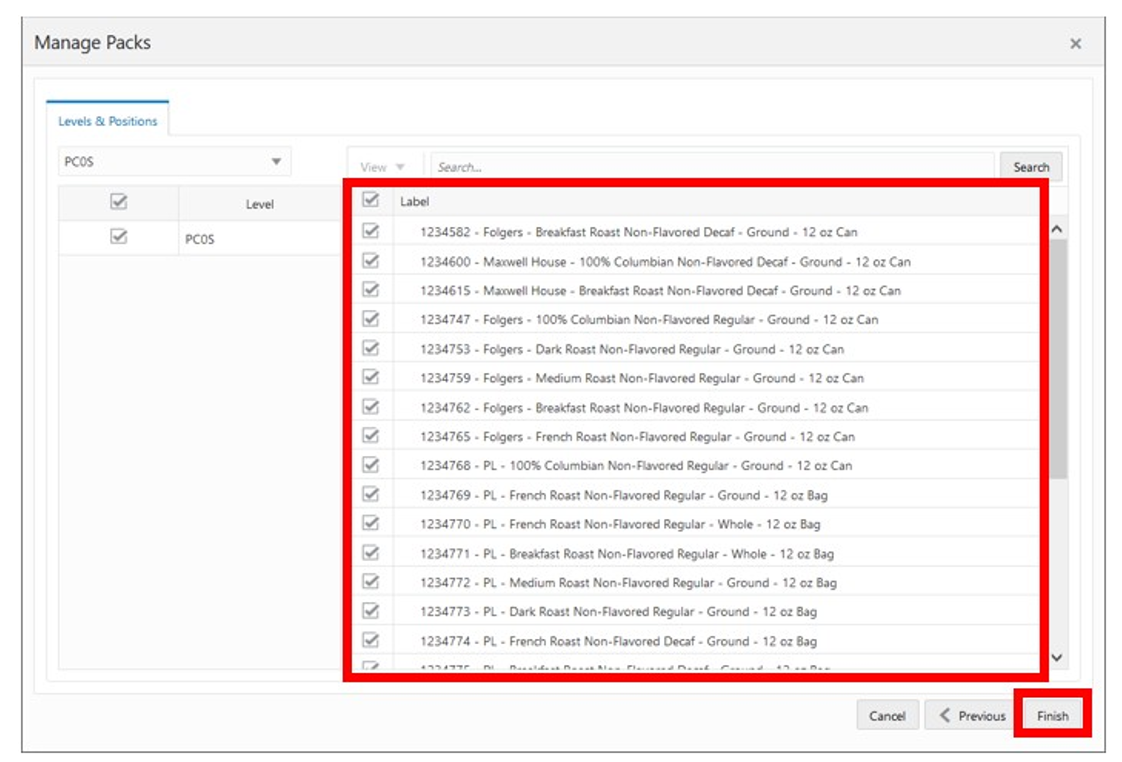Viewport: 1122px width, 762px height.
Task: Uncheck item 1234771 PL Breakfast Roast Whole
Action: point(371,553)
